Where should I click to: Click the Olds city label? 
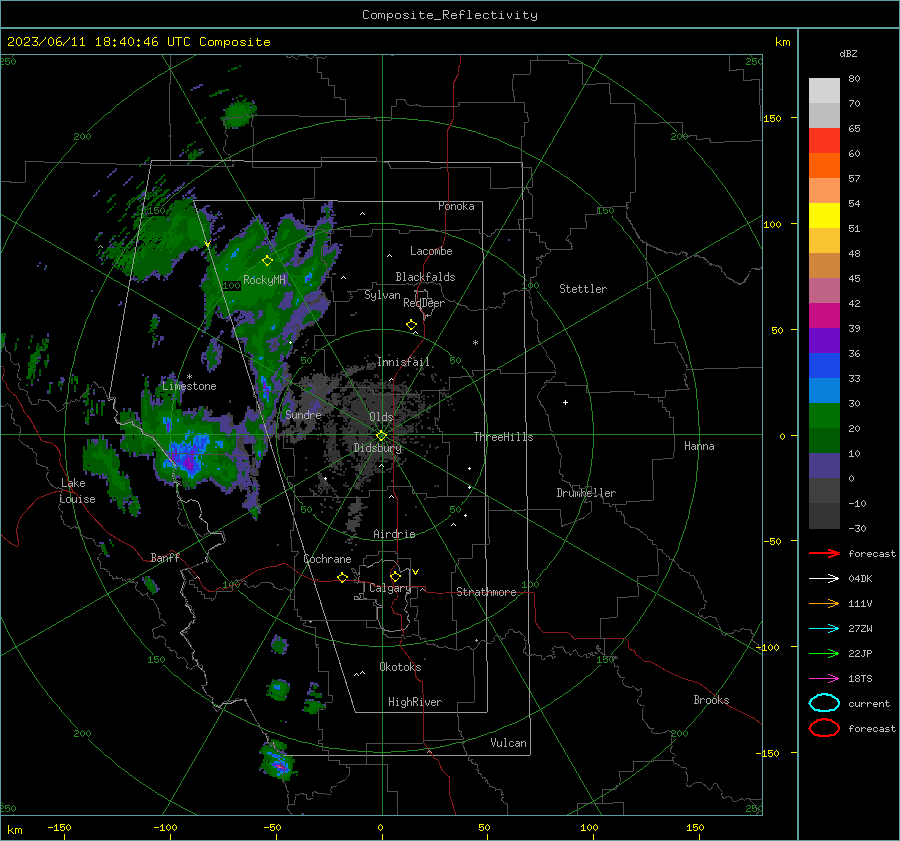pyautogui.click(x=381, y=416)
